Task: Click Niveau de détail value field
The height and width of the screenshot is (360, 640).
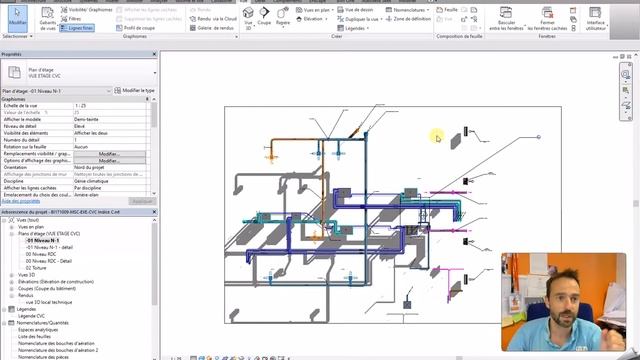Action: pos(109,127)
